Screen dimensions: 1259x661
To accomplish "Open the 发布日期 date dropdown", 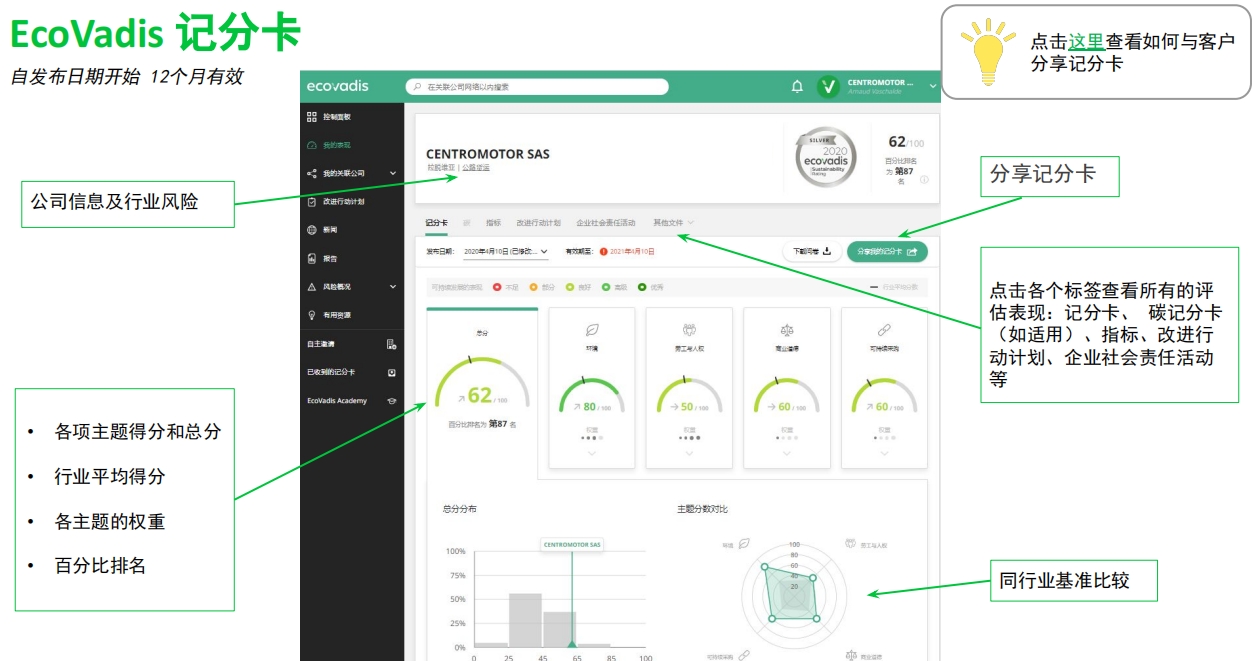I will [x=506, y=251].
